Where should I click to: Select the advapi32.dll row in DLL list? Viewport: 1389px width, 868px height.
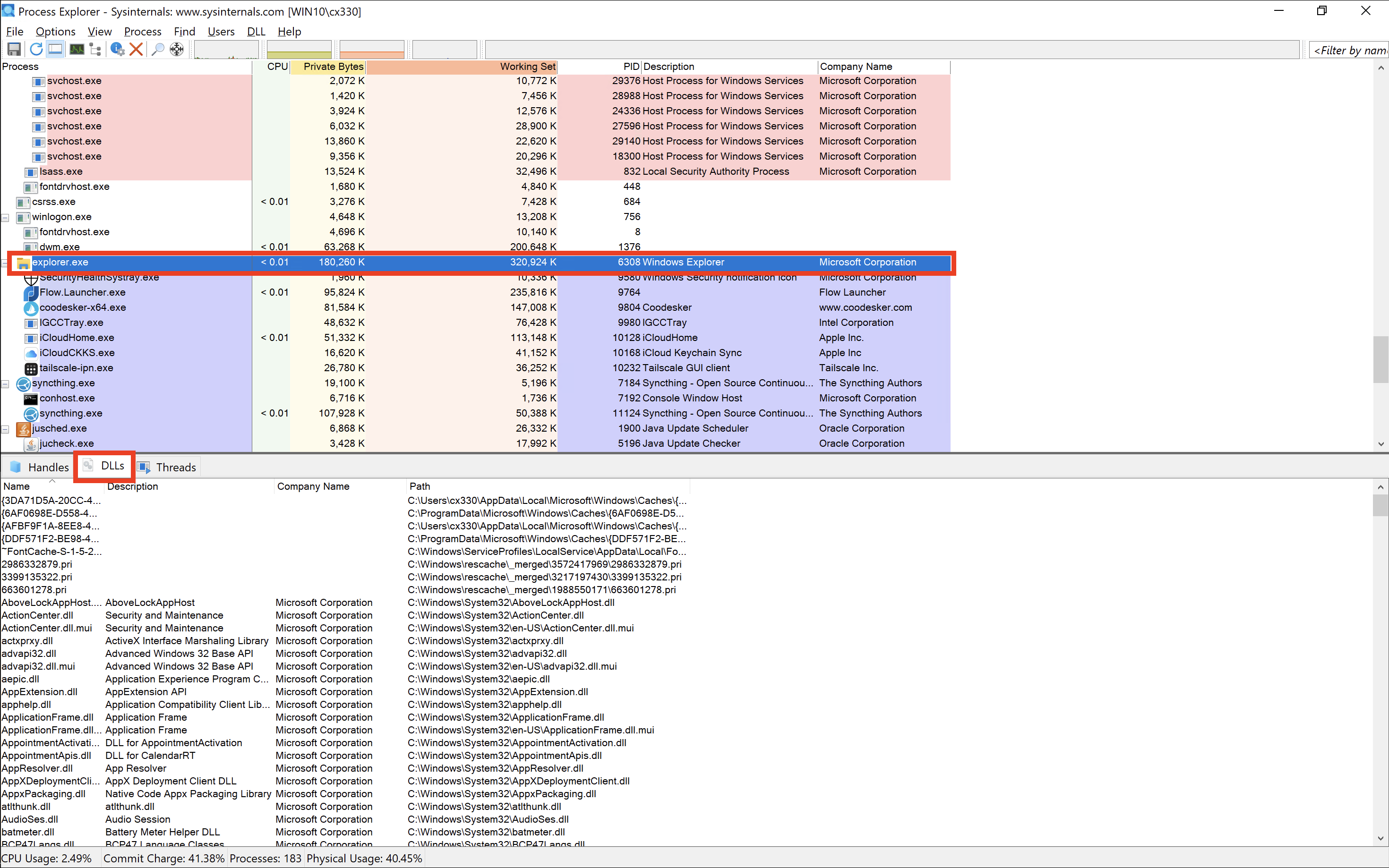(x=344, y=654)
